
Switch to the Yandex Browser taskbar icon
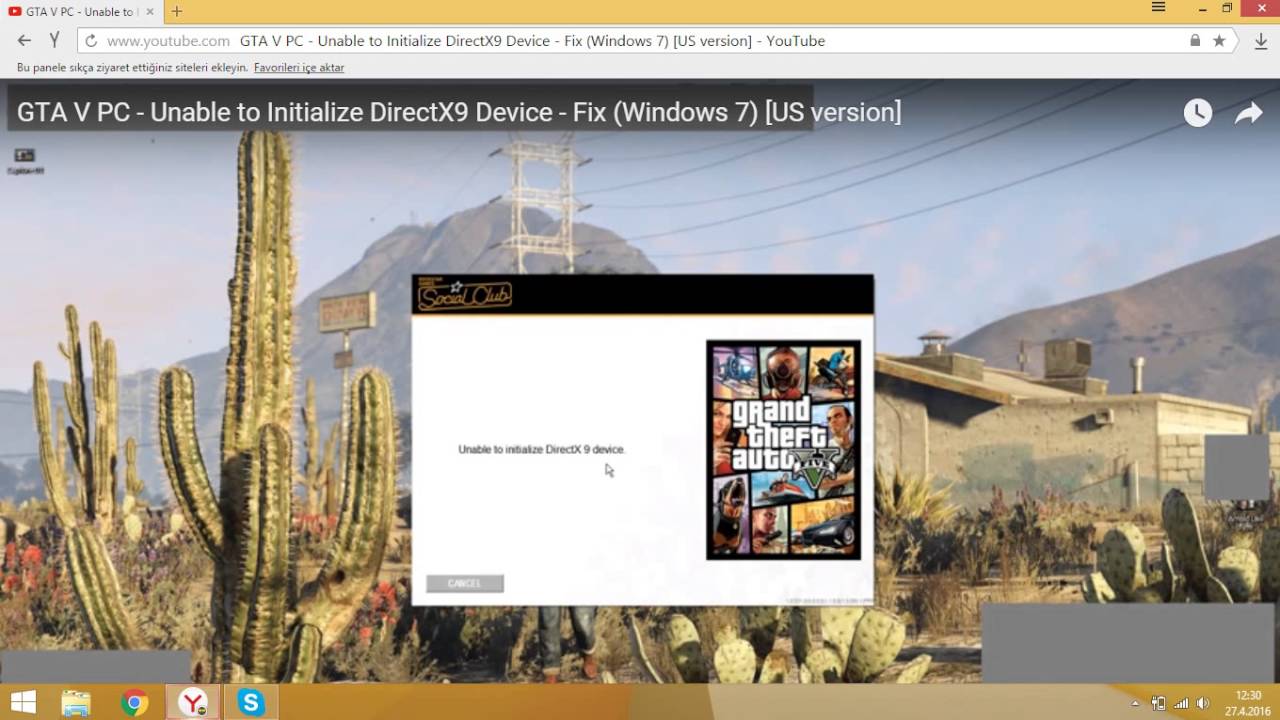pos(193,703)
